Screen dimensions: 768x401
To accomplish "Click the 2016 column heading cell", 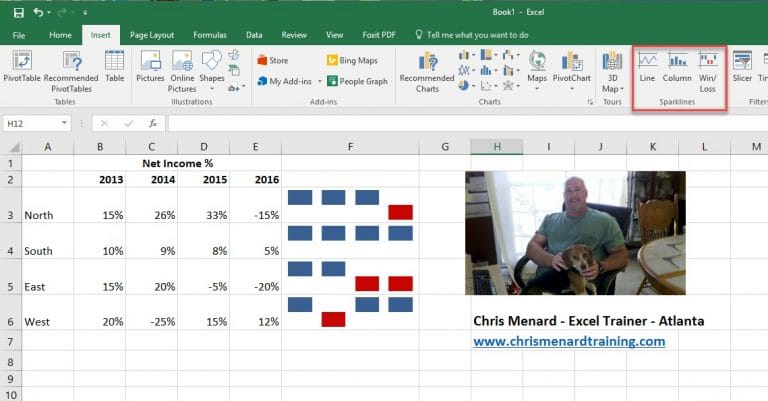I will pyautogui.click(x=255, y=179).
